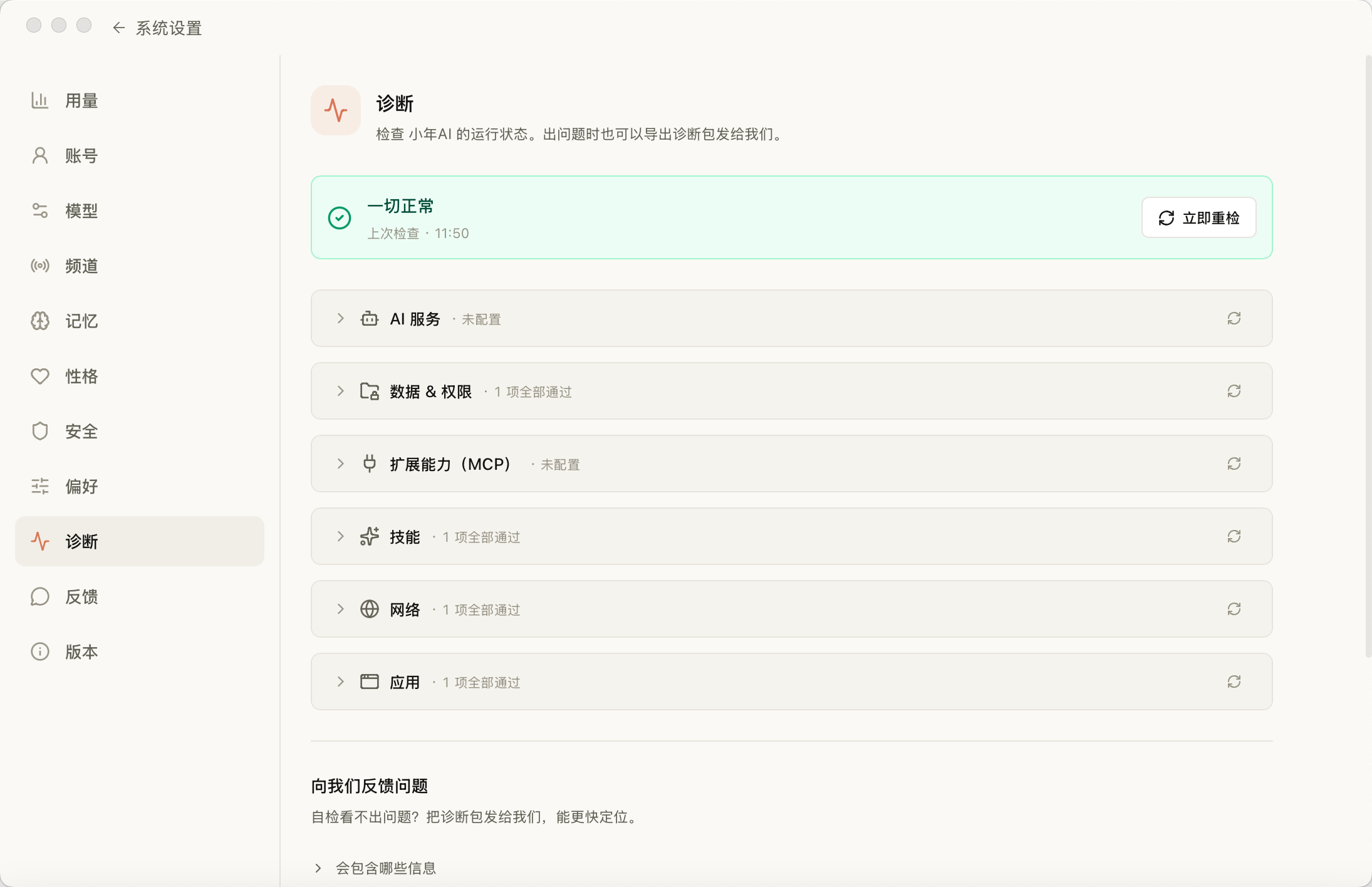The image size is (1372, 887).
Task: Click the green check icon beside 一切正常
Action: coord(340,218)
